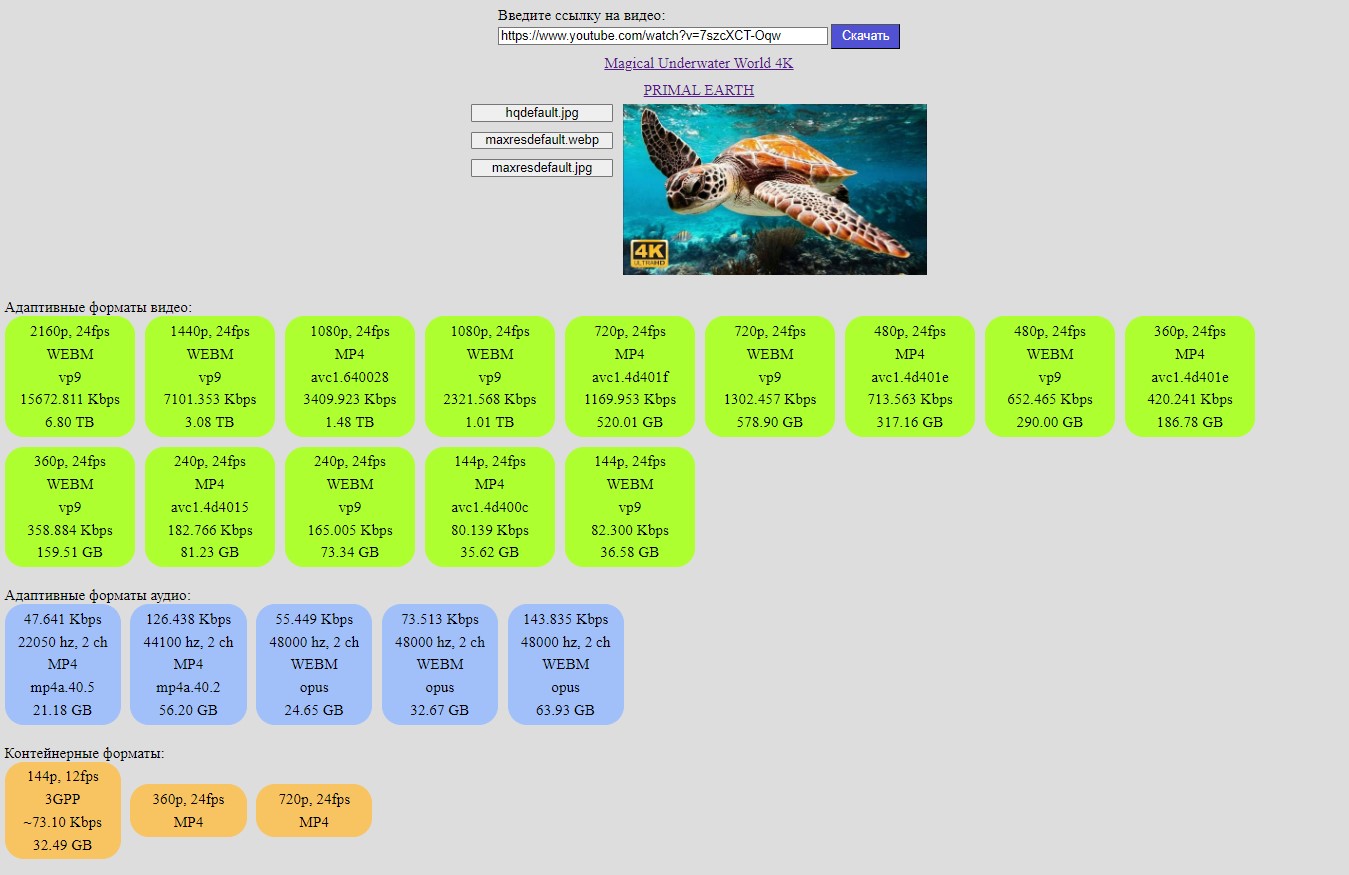Select 360p 24fps MP4 container format
This screenshot has height=875, width=1349.
[189, 811]
